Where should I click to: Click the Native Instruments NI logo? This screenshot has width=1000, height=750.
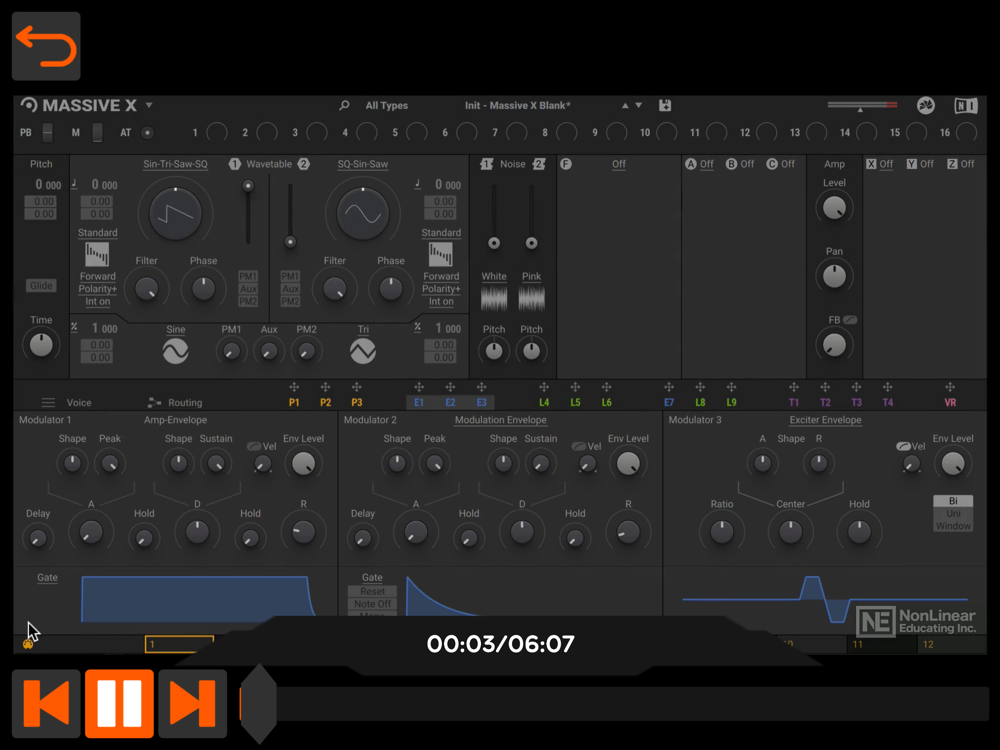tap(966, 105)
